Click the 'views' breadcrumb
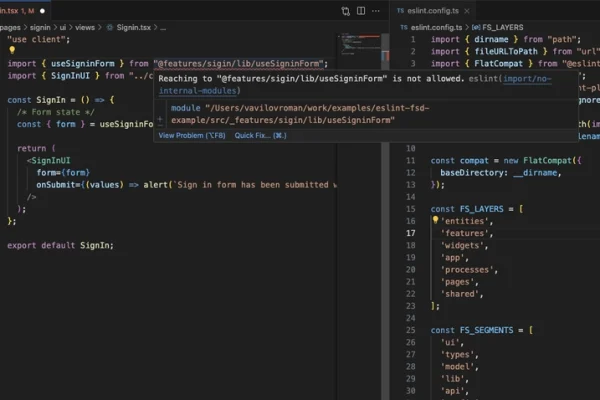The height and width of the screenshot is (400, 600). click(x=85, y=28)
